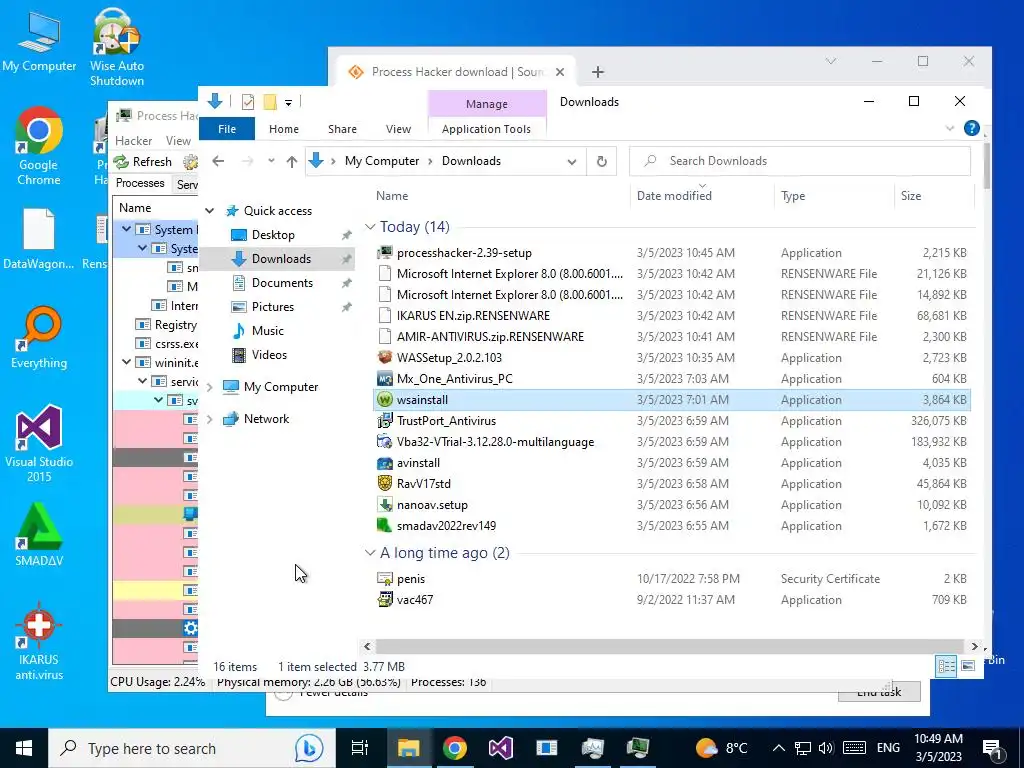Sort files by Type column header
The image size is (1024, 768).
pyautogui.click(x=793, y=196)
